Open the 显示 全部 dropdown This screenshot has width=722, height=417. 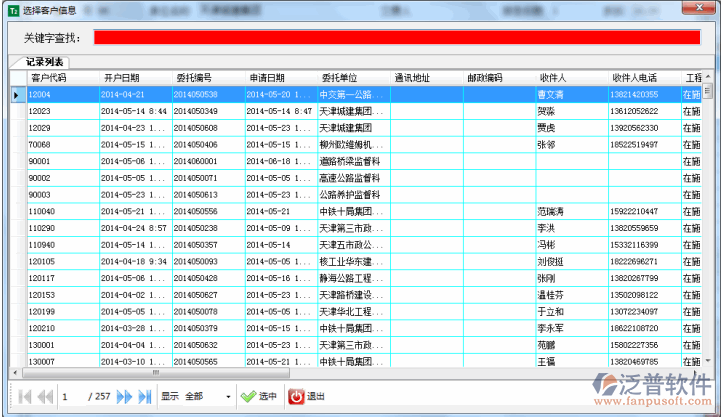tap(228, 396)
